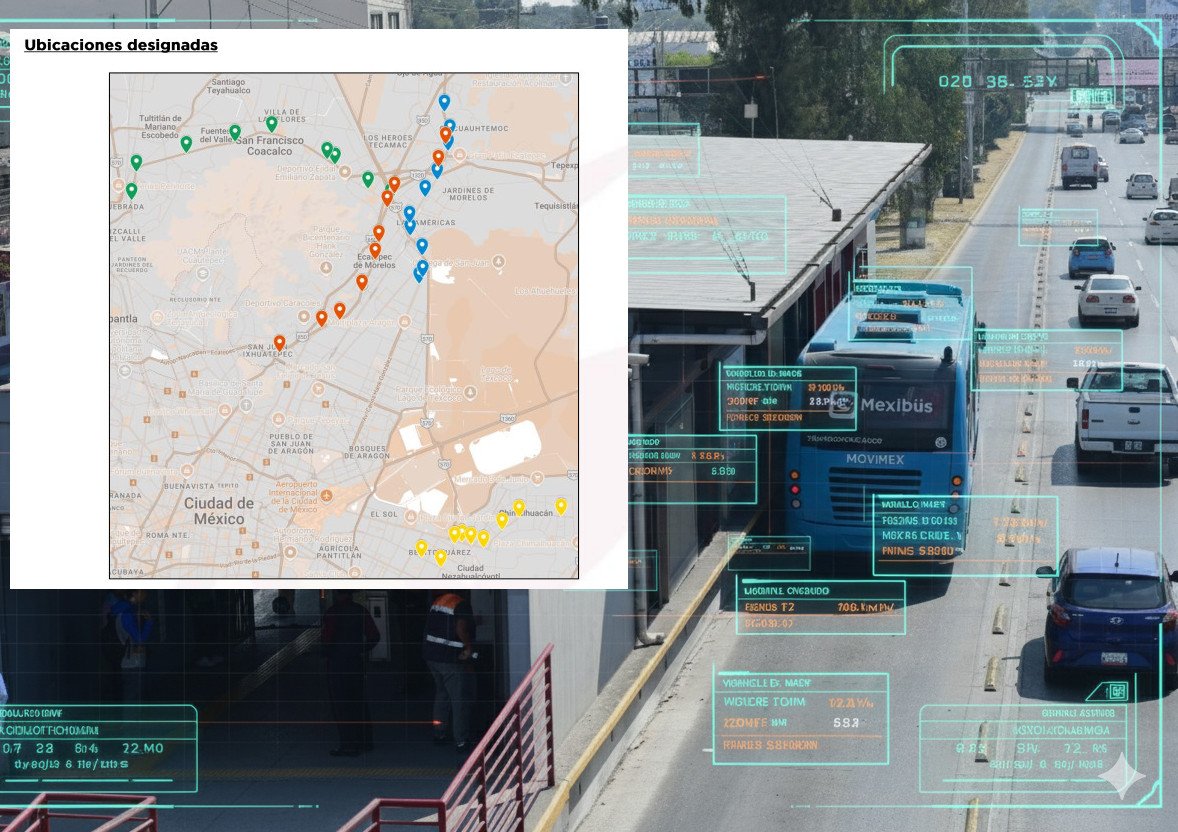Select green pin beside Fuentes del Valle

[235, 131]
